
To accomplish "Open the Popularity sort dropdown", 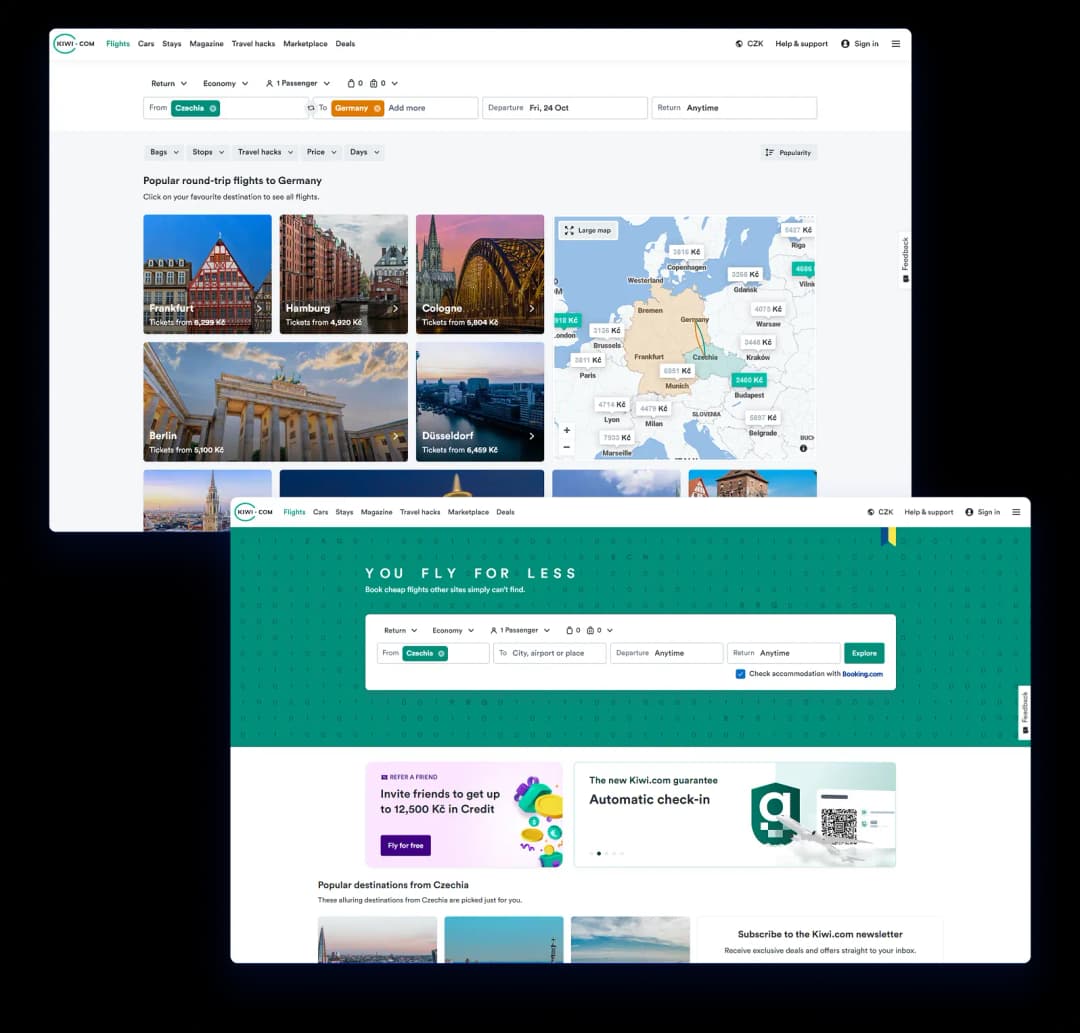I will (x=789, y=153).
